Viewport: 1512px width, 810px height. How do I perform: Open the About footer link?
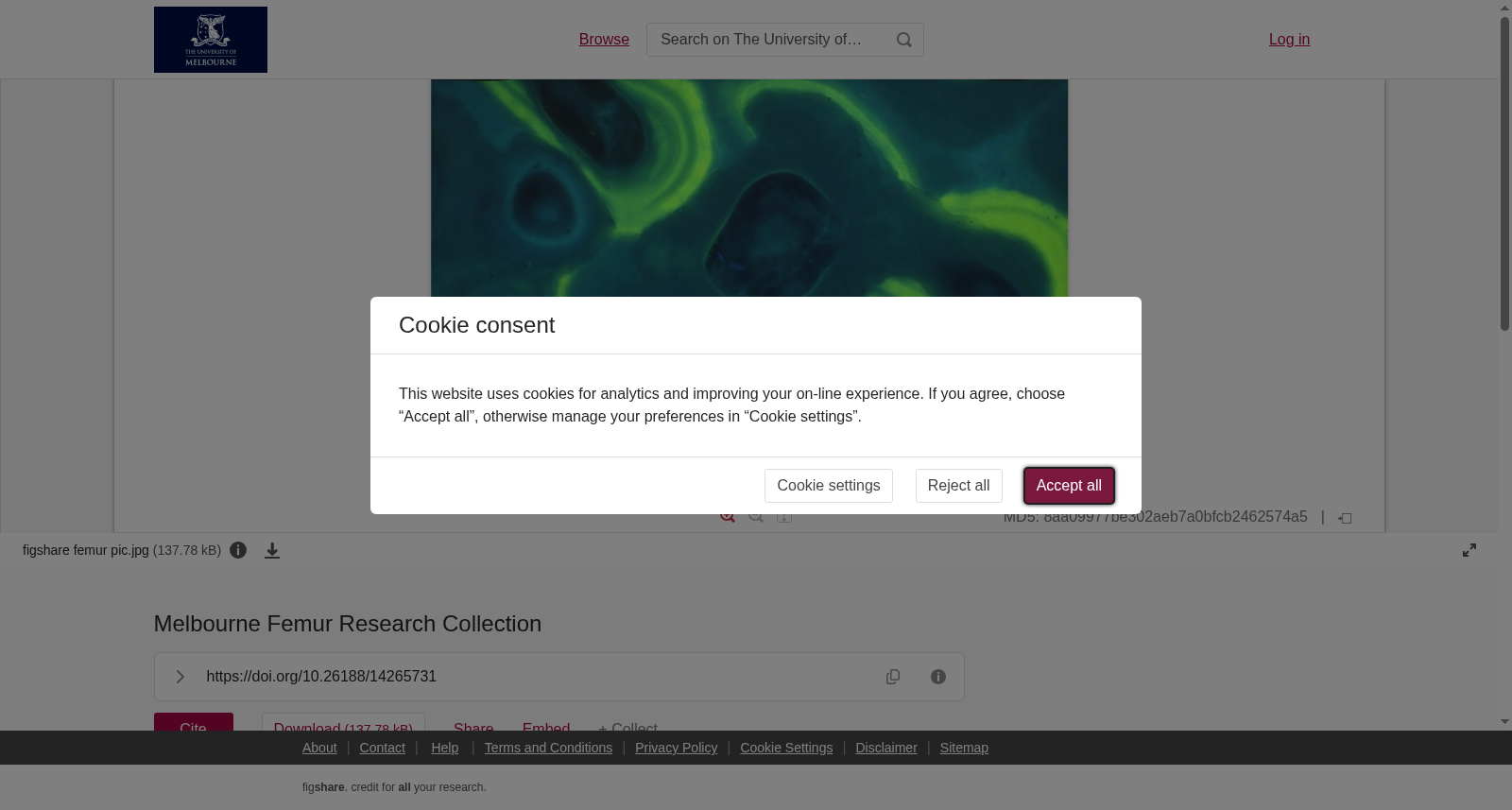point(319,748)
